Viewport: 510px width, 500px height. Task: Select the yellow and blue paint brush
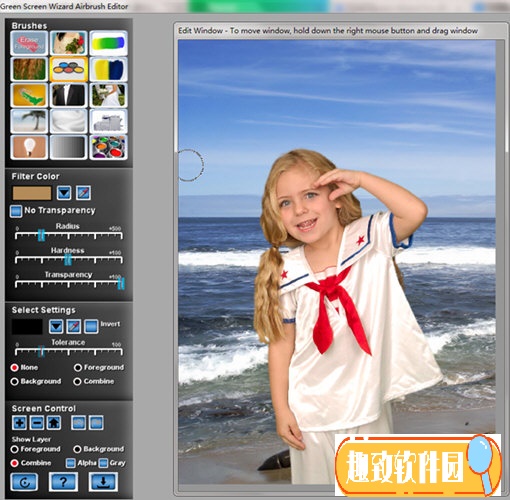coord(108,69)
